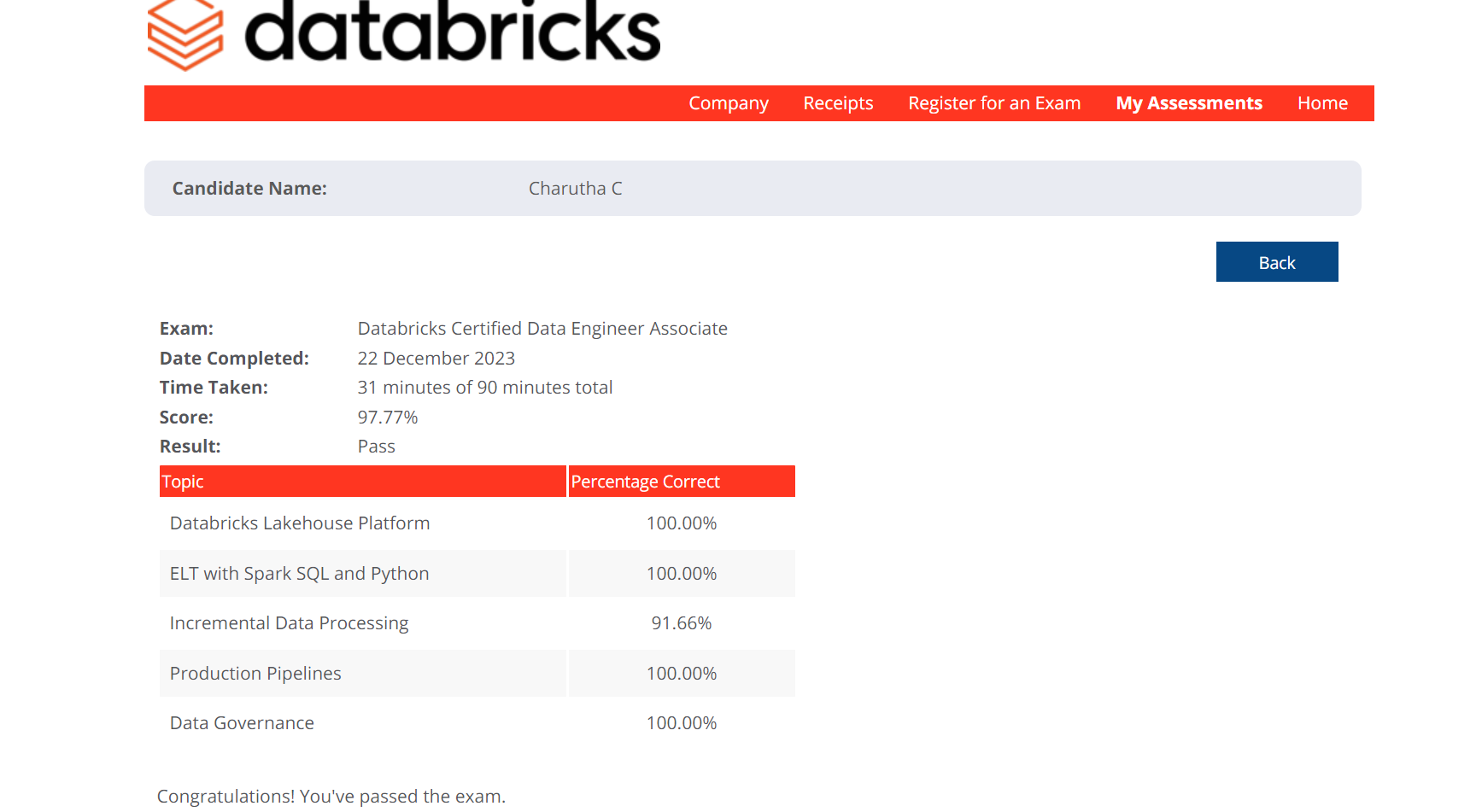This screenshot has width=1482, height=812.
Task: Click the Time Taken label
Action: [214, 388]
